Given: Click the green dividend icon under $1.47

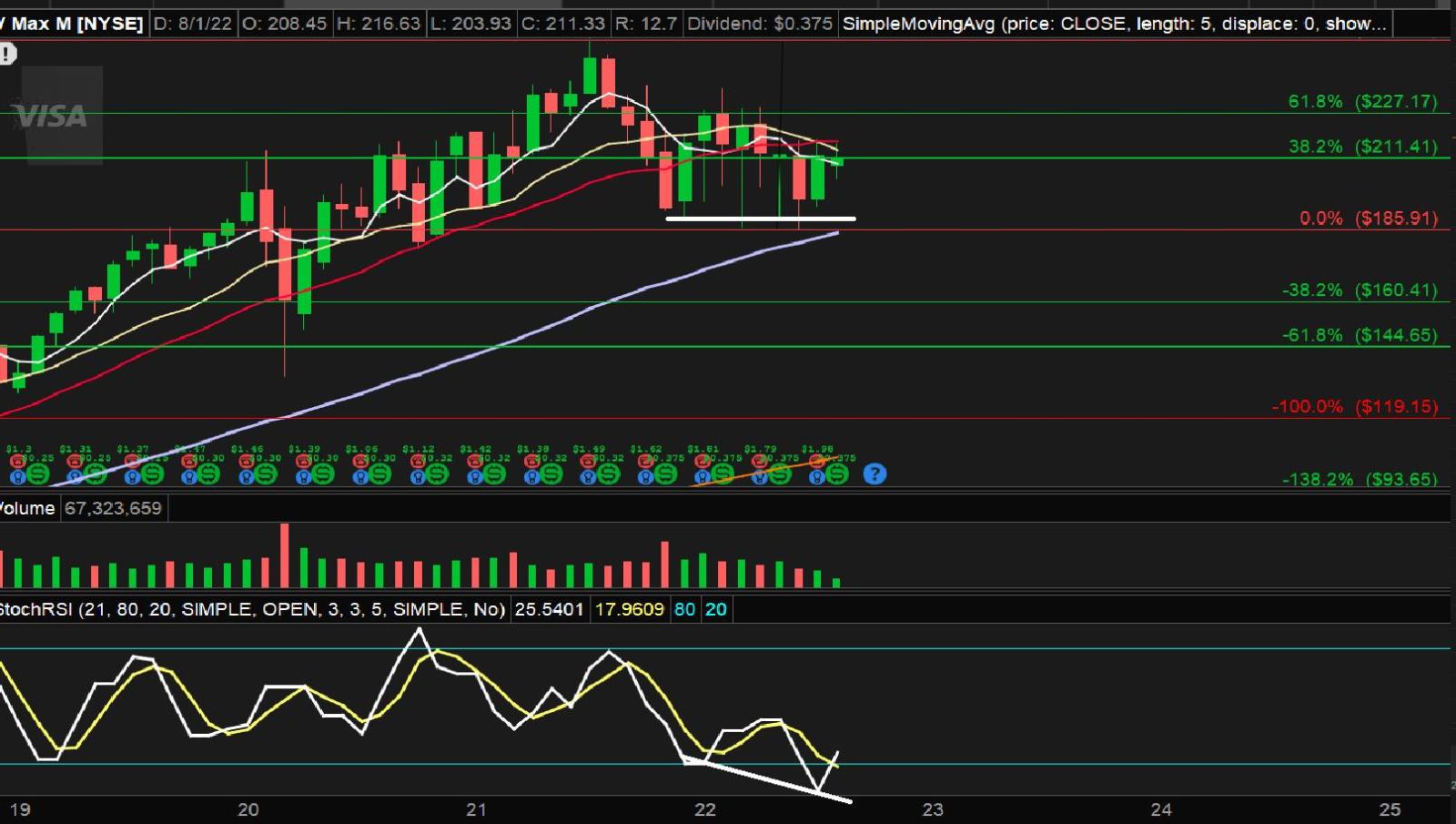Looking at the screenshot, I should (x=209, y=474).
